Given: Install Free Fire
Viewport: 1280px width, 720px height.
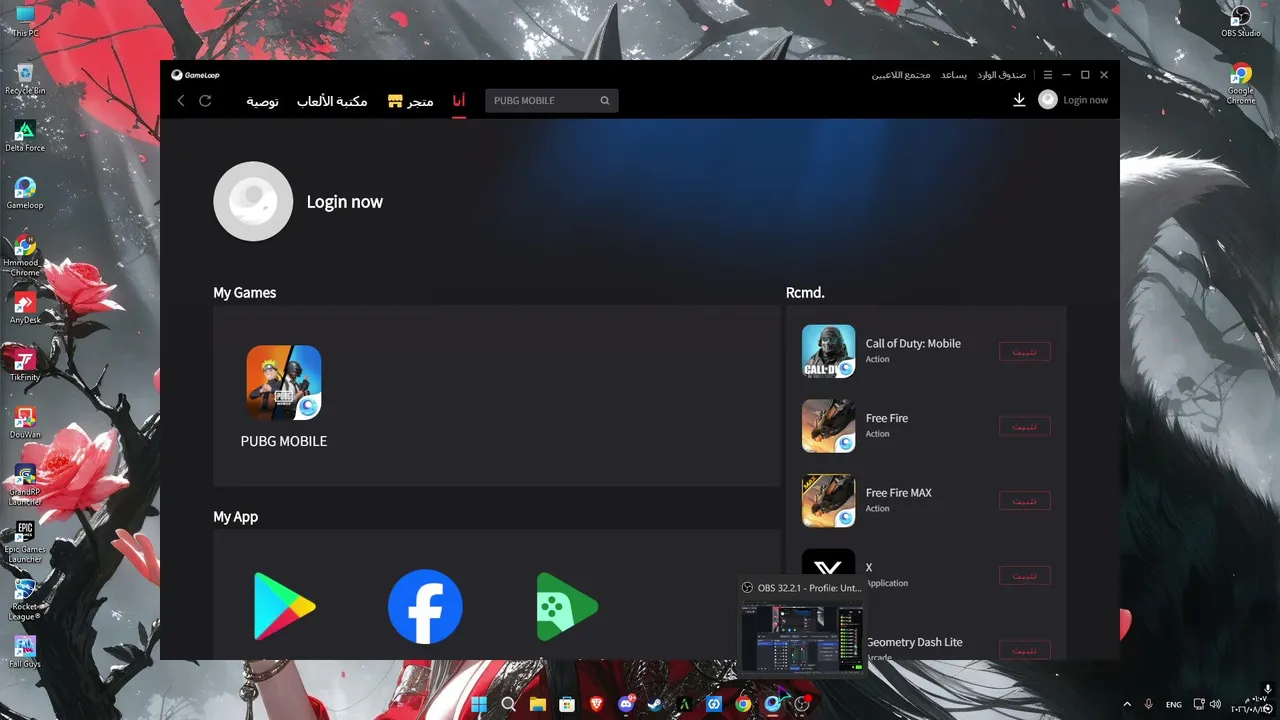Looking at the screenshot, I should pyautogui.click(x=1025, y=426).
